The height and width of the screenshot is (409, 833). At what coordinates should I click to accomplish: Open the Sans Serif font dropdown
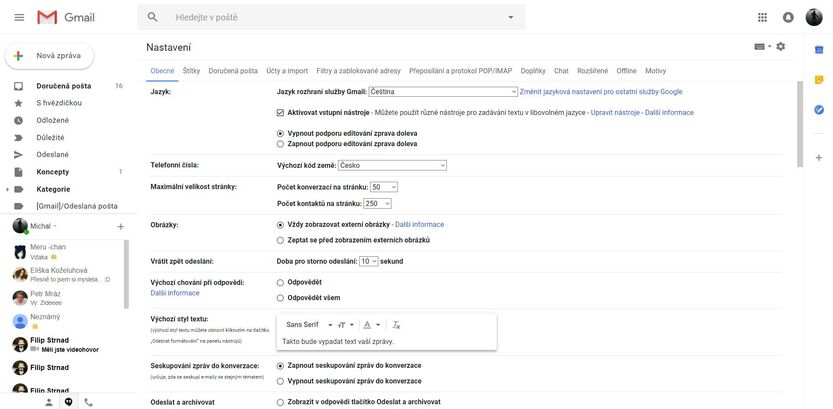pos(309,325)
